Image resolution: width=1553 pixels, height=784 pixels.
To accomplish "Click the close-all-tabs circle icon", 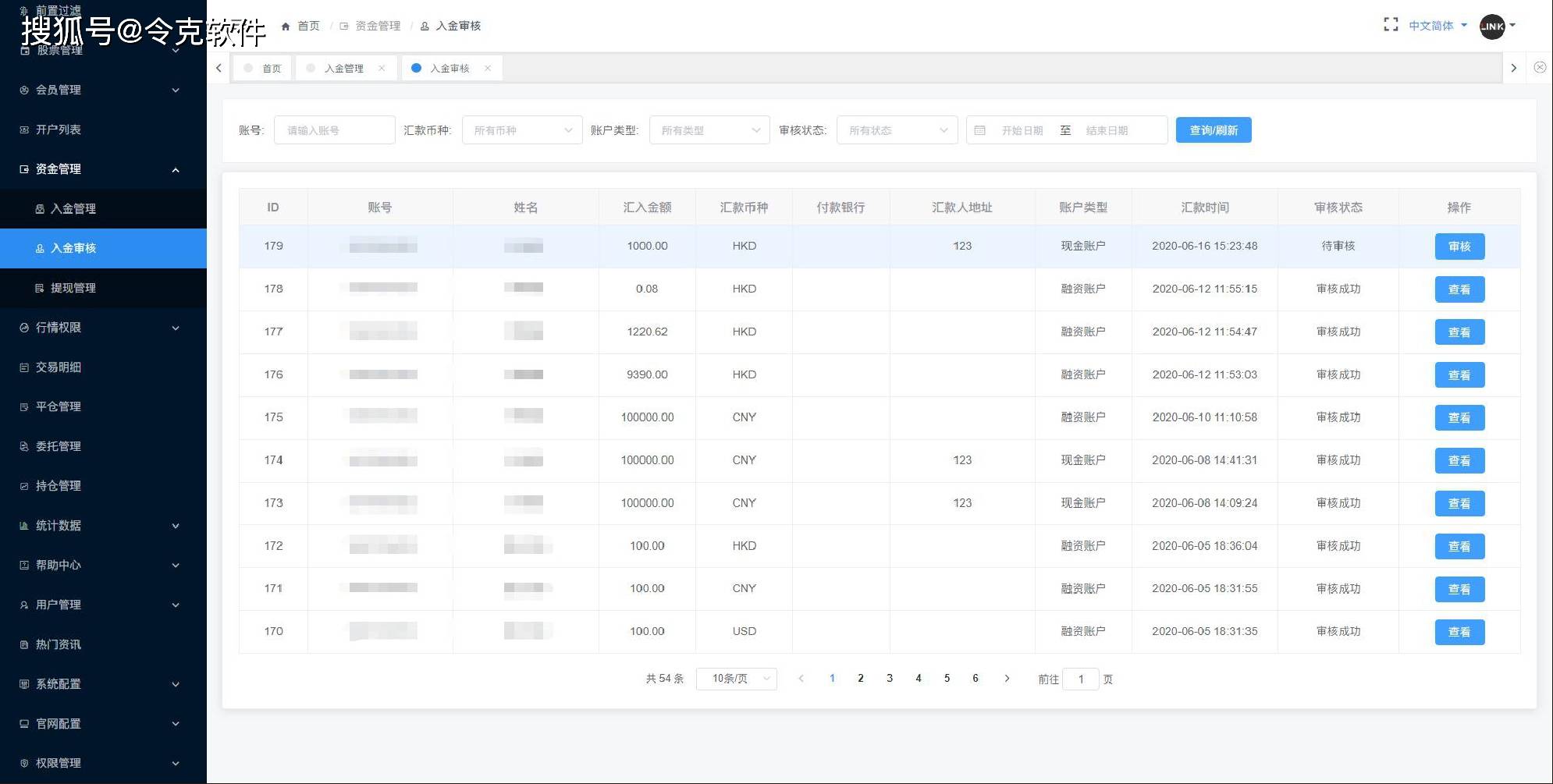I will coord(1540,68).
